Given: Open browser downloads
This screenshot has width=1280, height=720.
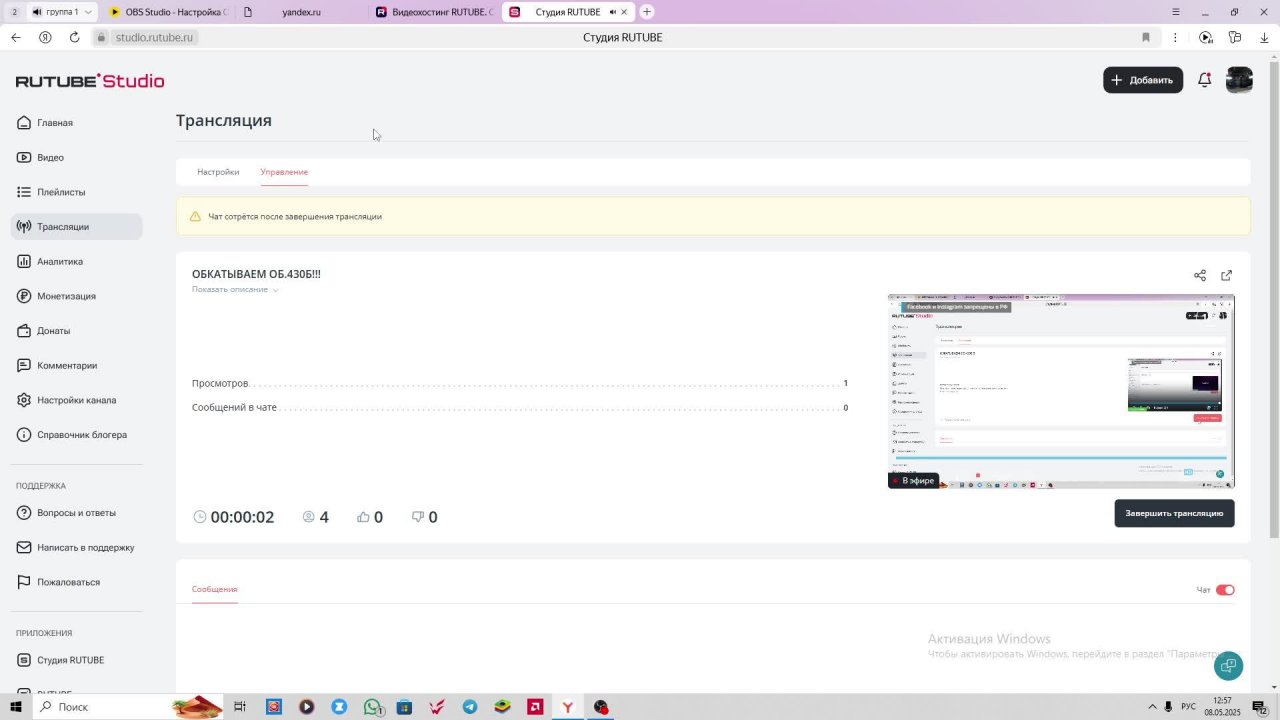Looking at the screenshot, I should [x=1263, y=37].
